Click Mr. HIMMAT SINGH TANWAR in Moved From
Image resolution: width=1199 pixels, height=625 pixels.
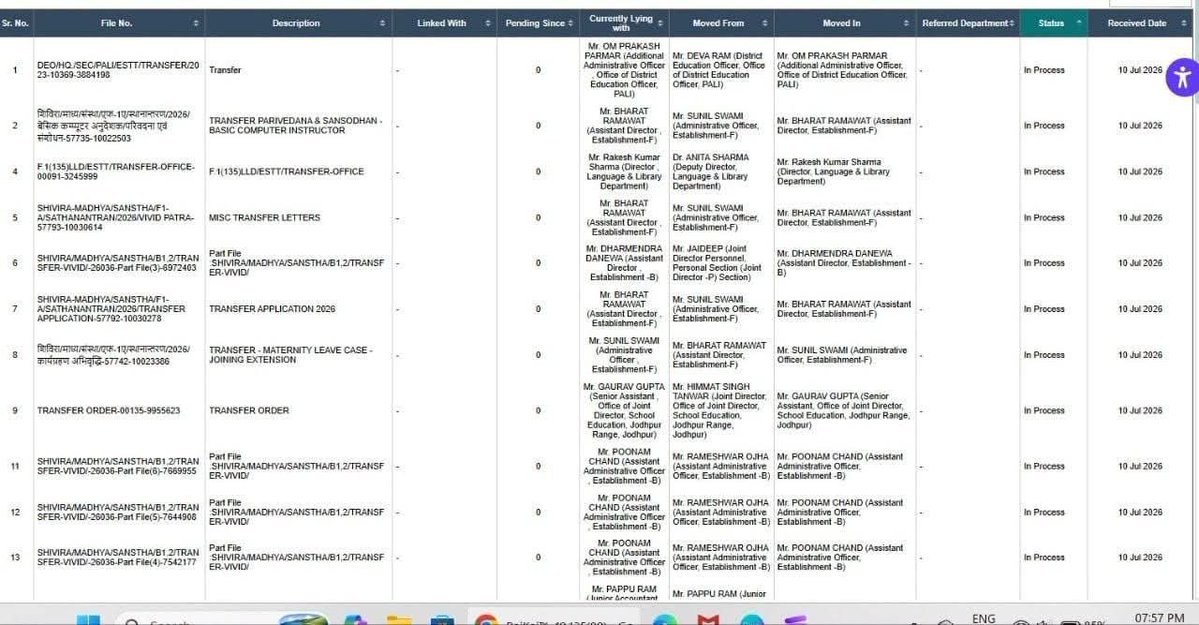pyautogui.click(x=720, y=411)
